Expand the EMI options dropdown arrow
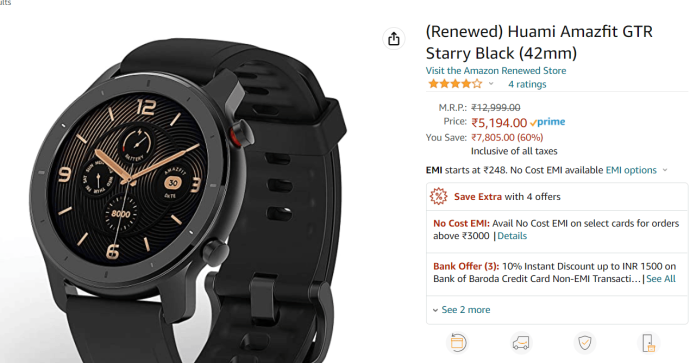Screen dimensions: 696x363 point(665,170)
